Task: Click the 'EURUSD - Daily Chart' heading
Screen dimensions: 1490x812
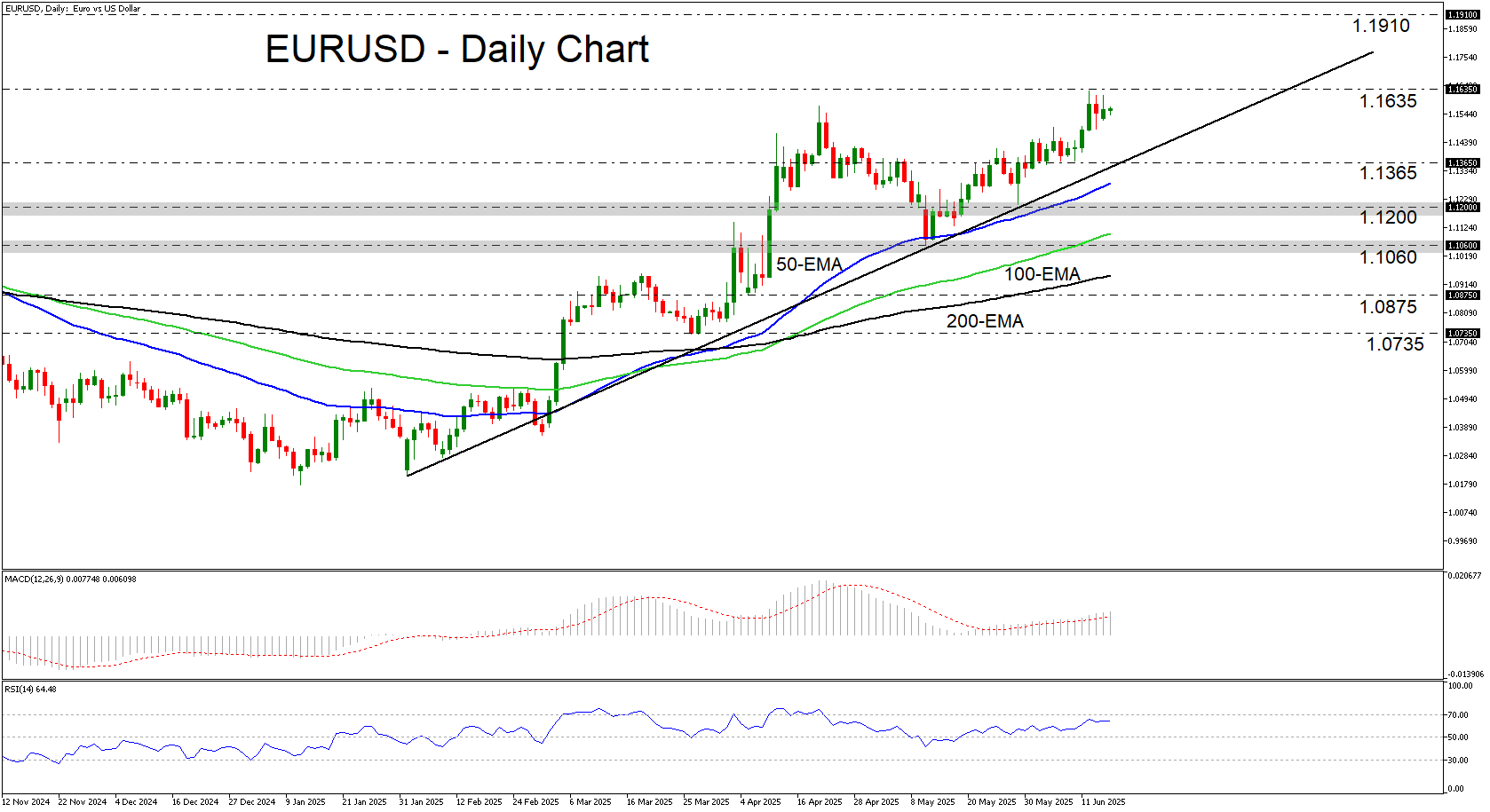Action: (456, 49)
